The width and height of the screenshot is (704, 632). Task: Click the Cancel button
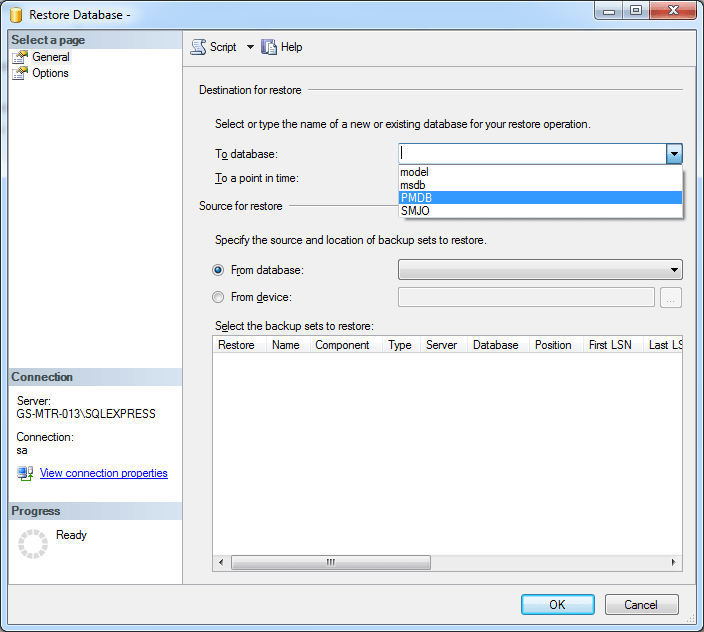[x=641, y=605]
